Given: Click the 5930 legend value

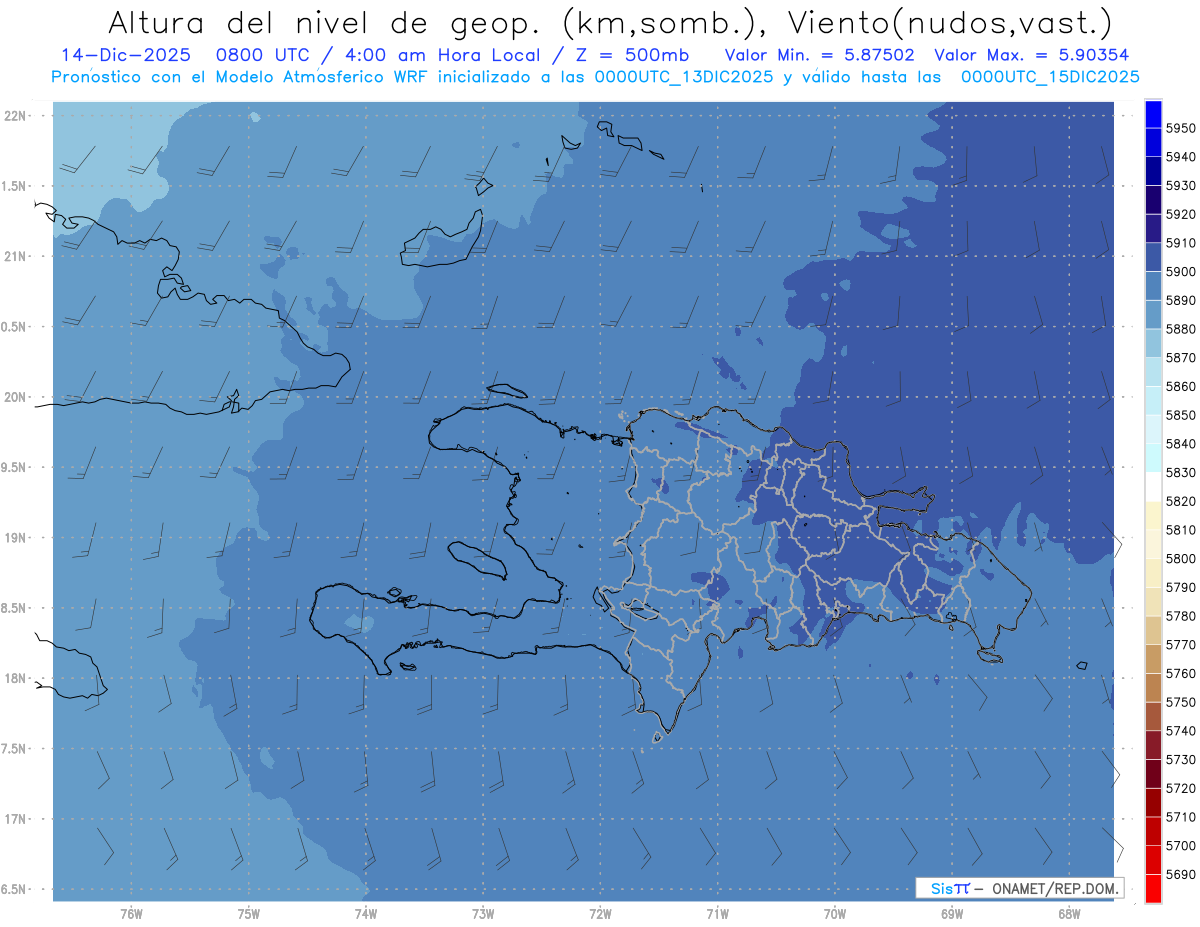Looking at the screenshot, I should 1180,186.
